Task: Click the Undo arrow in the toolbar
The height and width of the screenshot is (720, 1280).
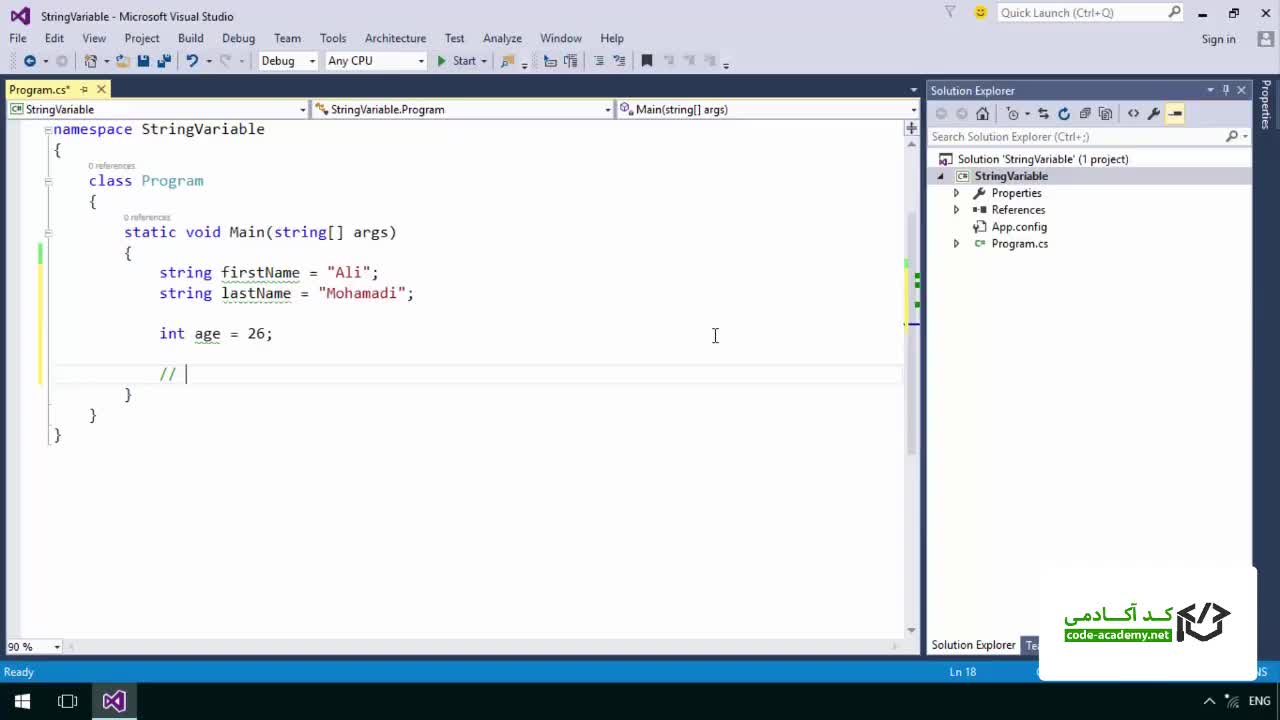Action: pyautogui.click(x=192, y=61)
